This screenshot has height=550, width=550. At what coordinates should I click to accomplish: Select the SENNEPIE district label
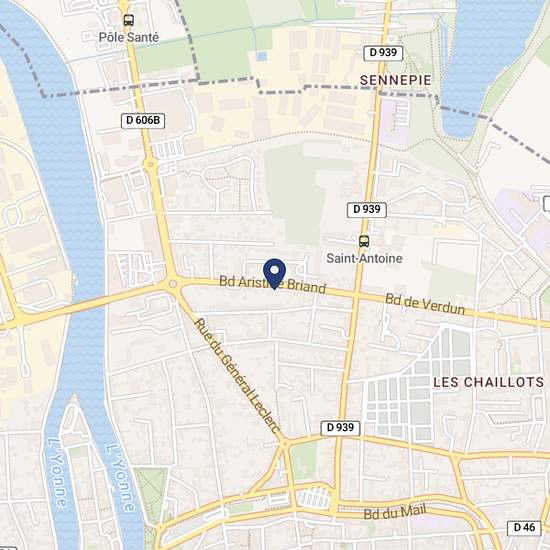(396, 80)
